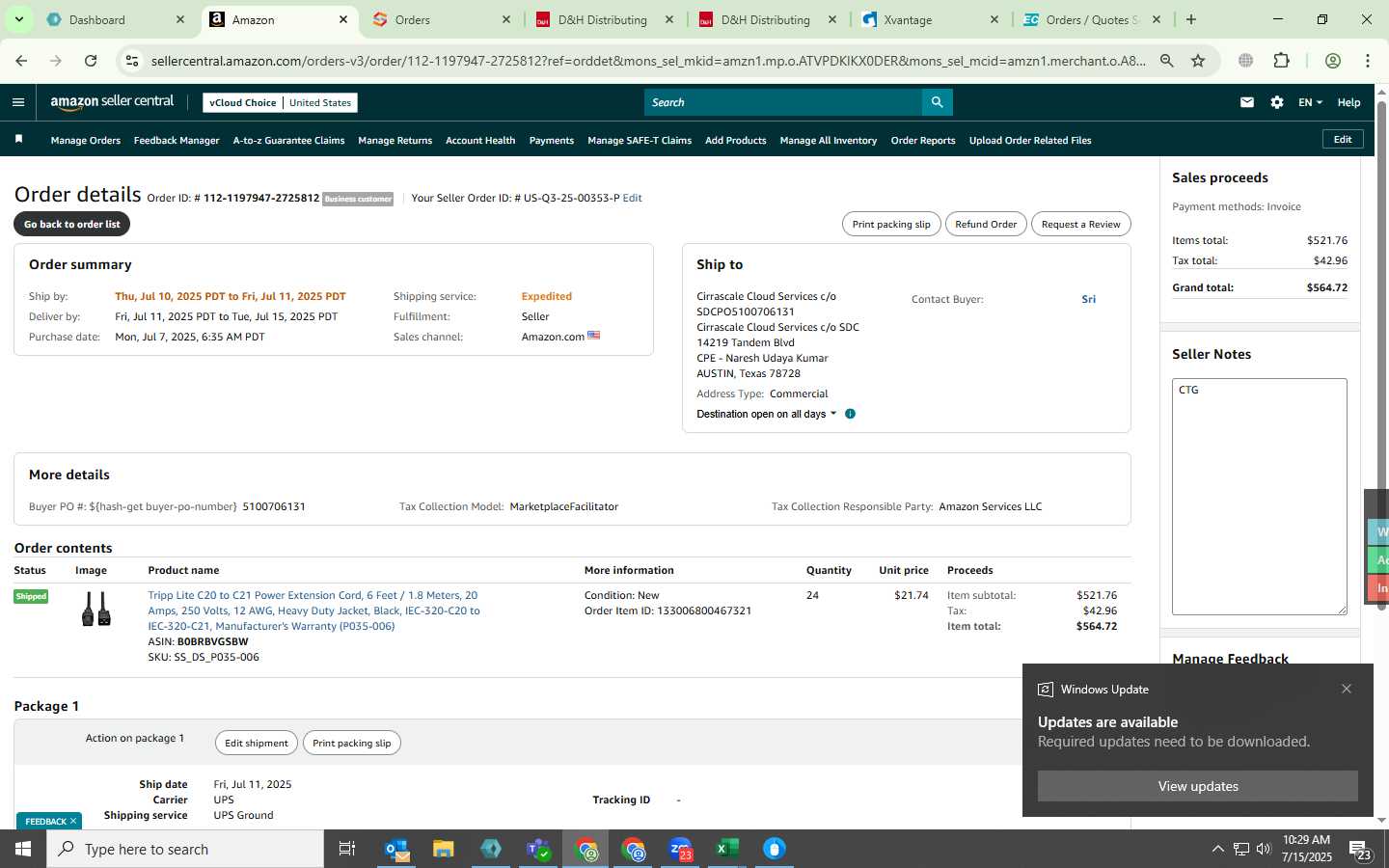Open Order Reports menu item
The width and height of the screenshot is (1389, 868).
923,141
